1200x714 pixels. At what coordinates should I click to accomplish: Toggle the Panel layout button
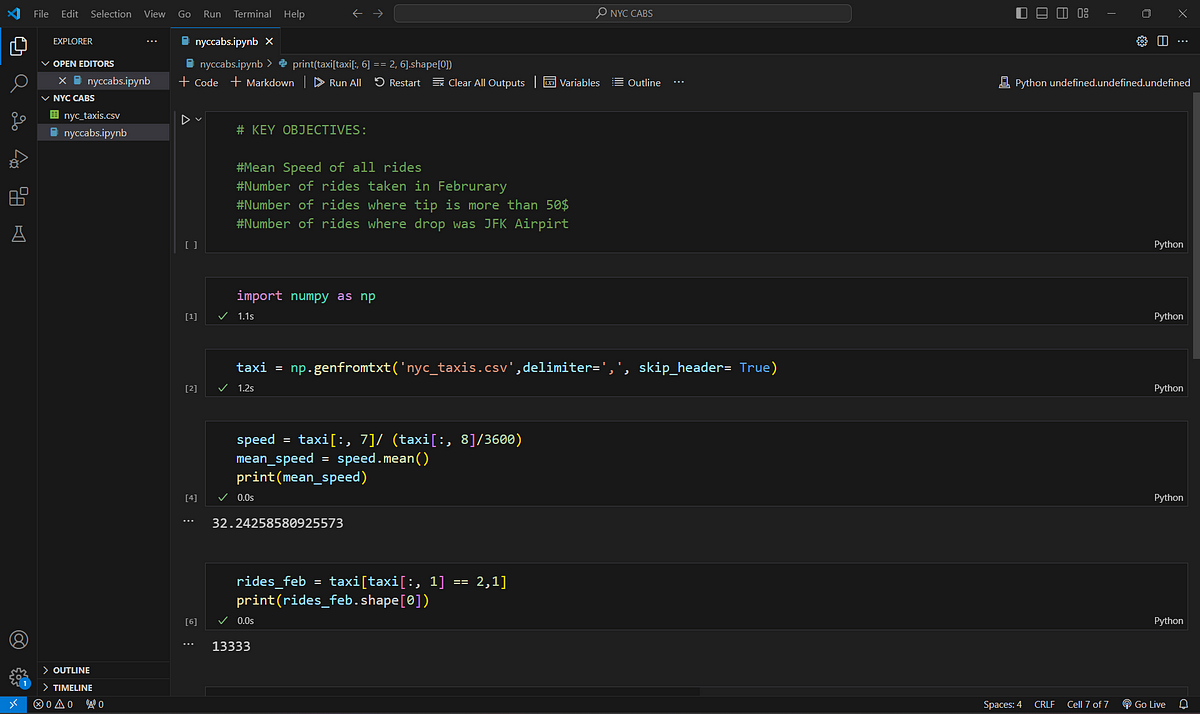[1042, 14]
